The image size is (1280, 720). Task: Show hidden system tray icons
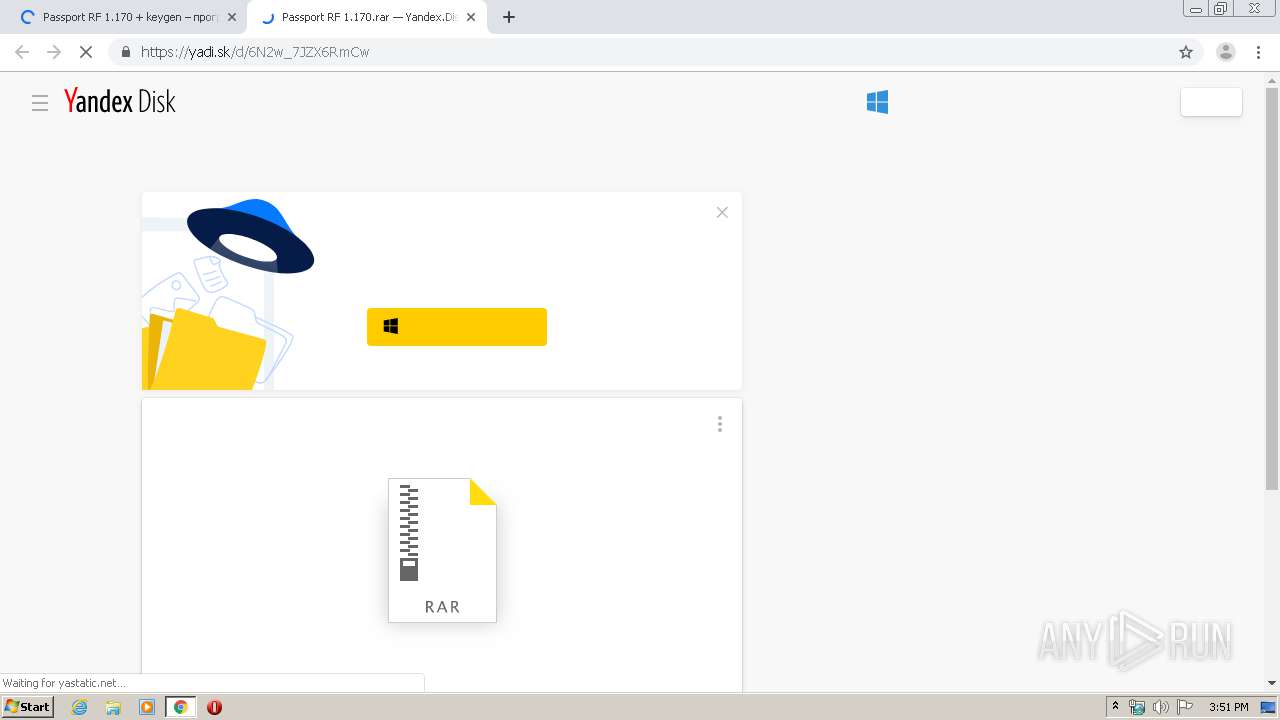point(1115,707)
